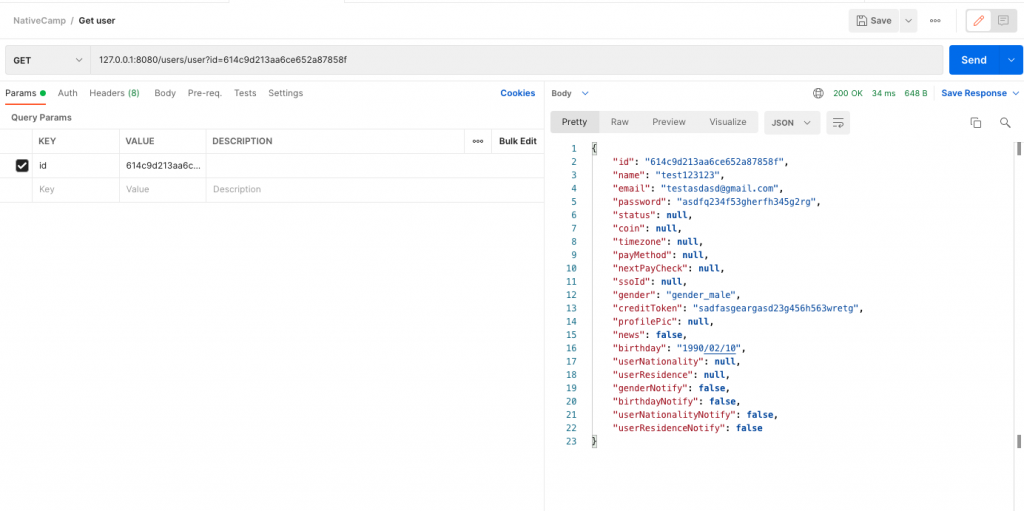Copy the response body to clipboard

pyautogui.click(x=976, y=122)
